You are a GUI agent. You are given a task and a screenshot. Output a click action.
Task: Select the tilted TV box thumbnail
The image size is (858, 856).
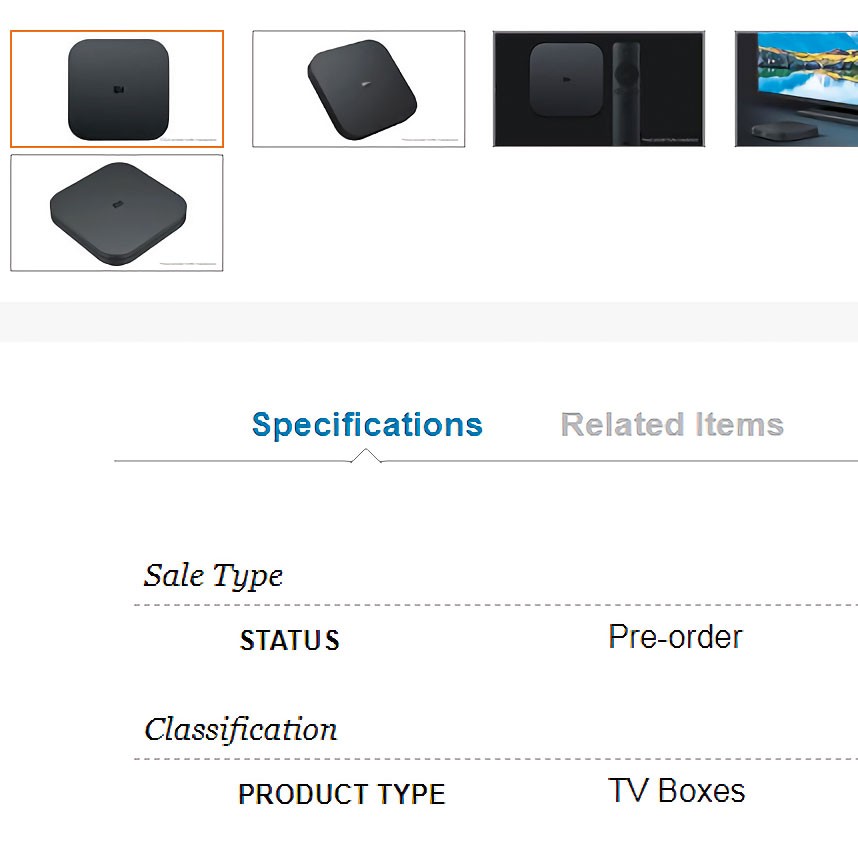358,89
